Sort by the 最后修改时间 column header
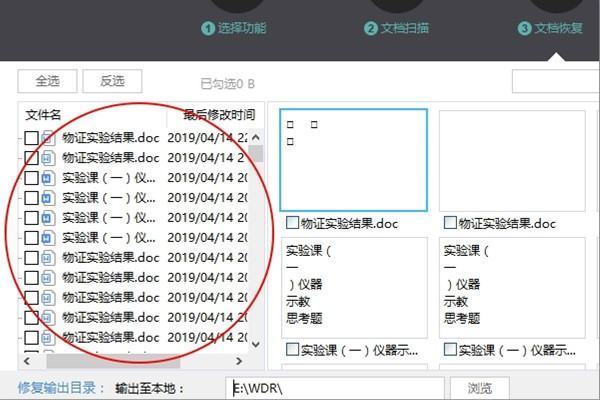The image size is (600, 400). (x=219, y=114)
